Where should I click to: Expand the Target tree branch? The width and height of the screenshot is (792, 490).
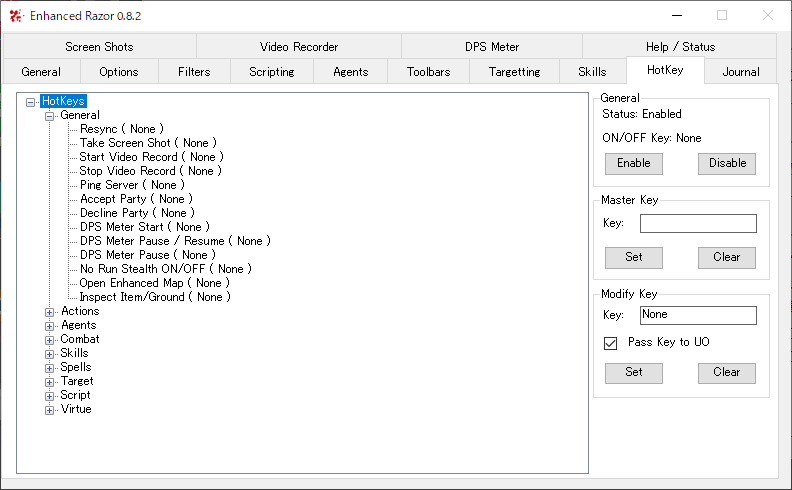(50, 382)
